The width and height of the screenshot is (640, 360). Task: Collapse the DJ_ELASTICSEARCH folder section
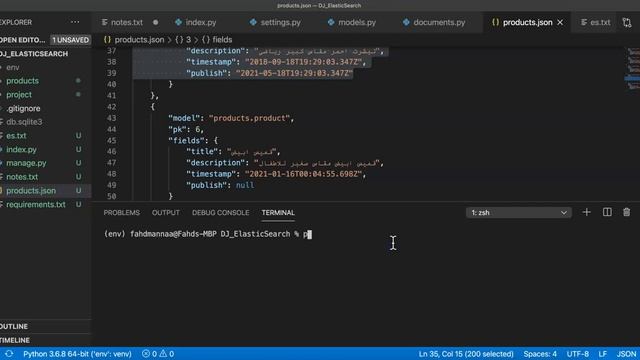coord(34,53)
